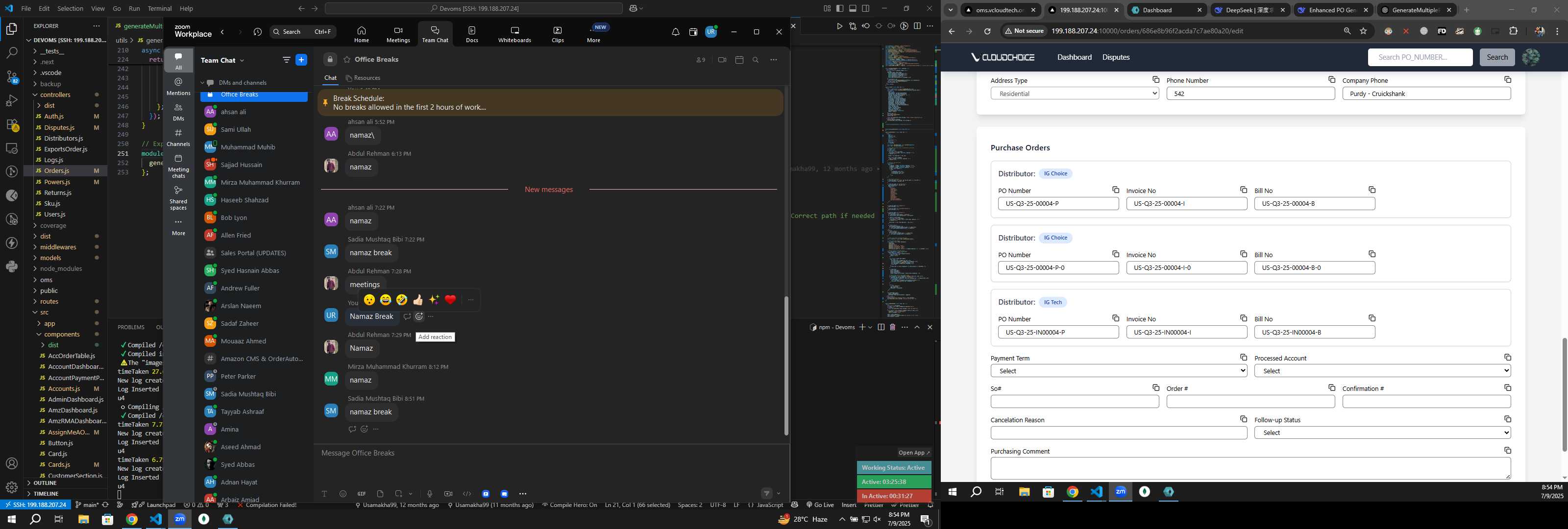
Task: Open Shared spaces in the Zoom sidebar
Action: (x=178, y=198)
